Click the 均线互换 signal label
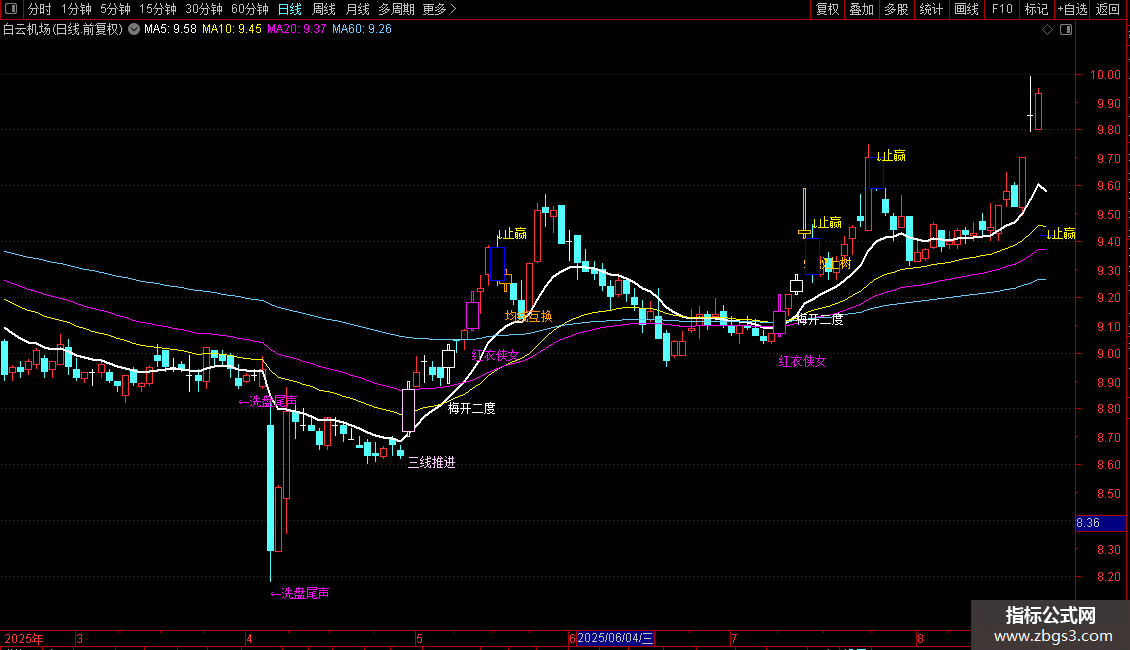The width and height of the screenshot is (1130, 650). click(x=528, y=316)
